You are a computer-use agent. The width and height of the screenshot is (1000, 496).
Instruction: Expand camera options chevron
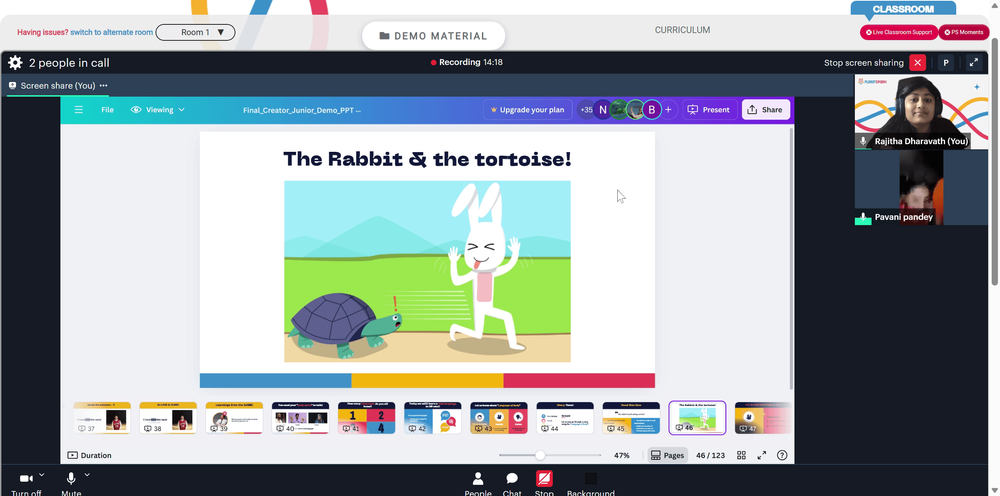point(41,474)
